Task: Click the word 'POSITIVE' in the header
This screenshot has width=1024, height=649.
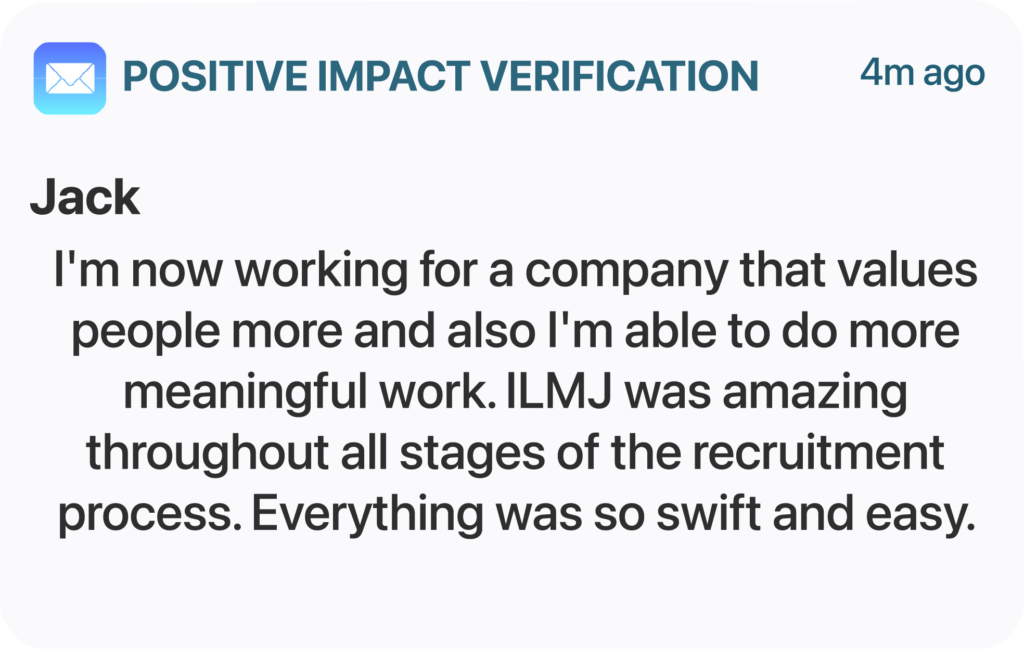Action: point(214,76)
